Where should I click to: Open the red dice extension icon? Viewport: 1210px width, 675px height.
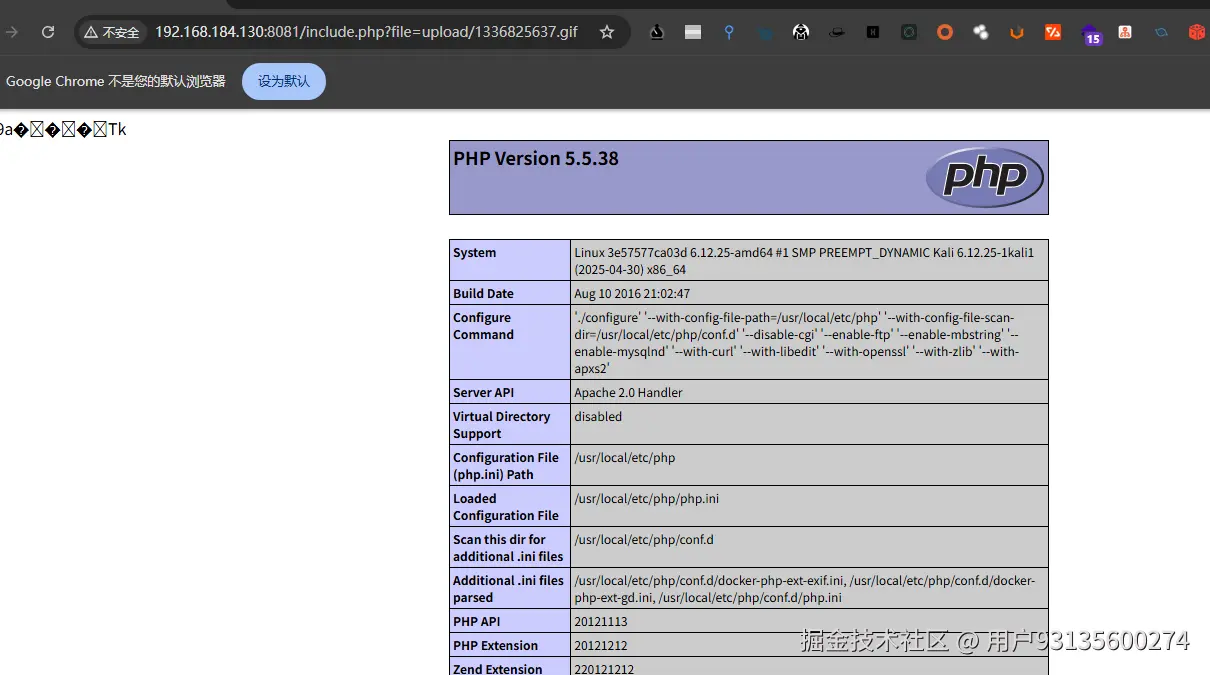click(1197, 32)
